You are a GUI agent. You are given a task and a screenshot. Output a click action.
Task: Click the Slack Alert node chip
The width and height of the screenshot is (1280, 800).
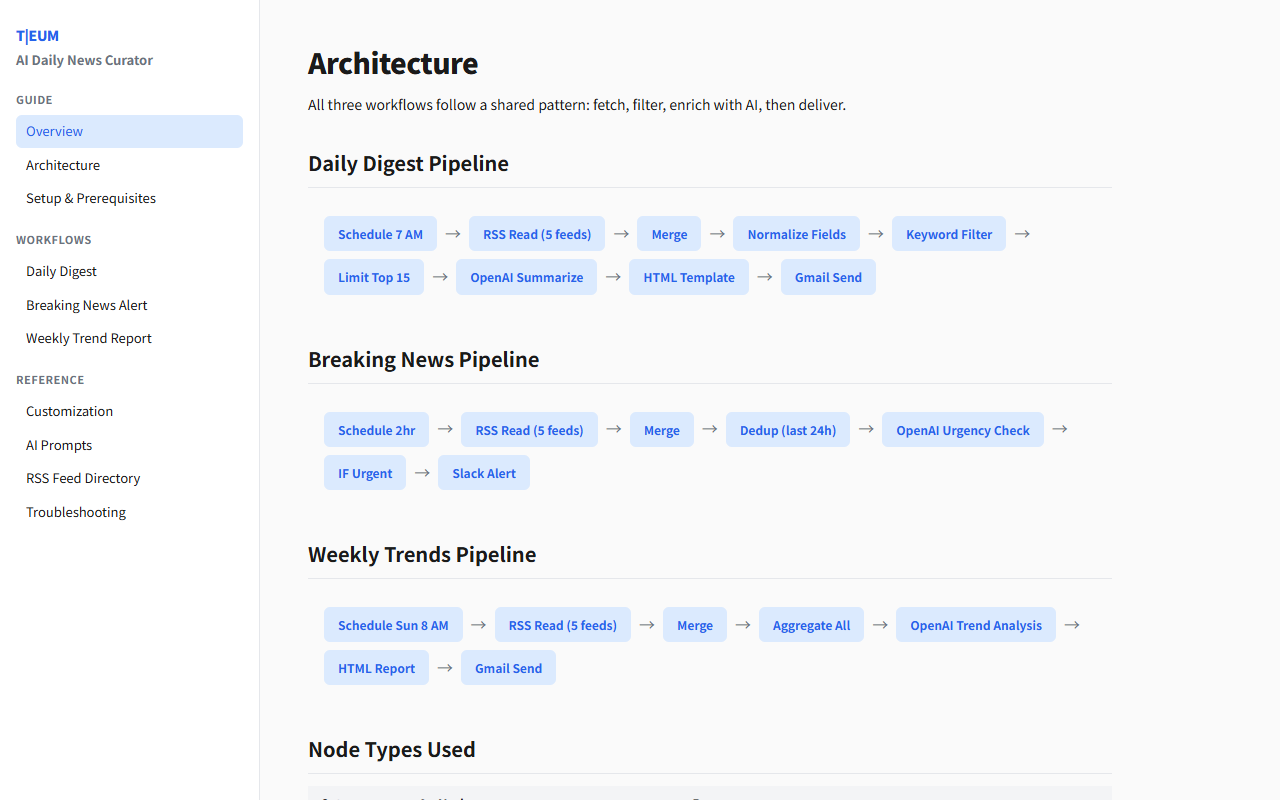[x=483, y=472]
